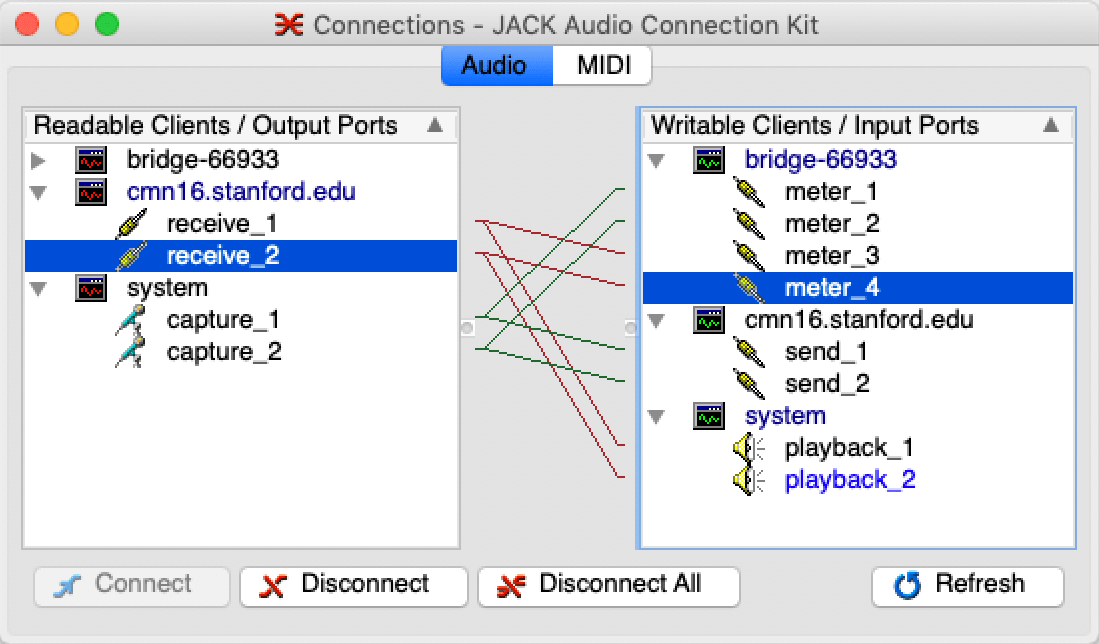Image resolution: width=1099 pixels, height=644 pixels.
Task: Switch to the MIDI tab
Action: [603, 65]
